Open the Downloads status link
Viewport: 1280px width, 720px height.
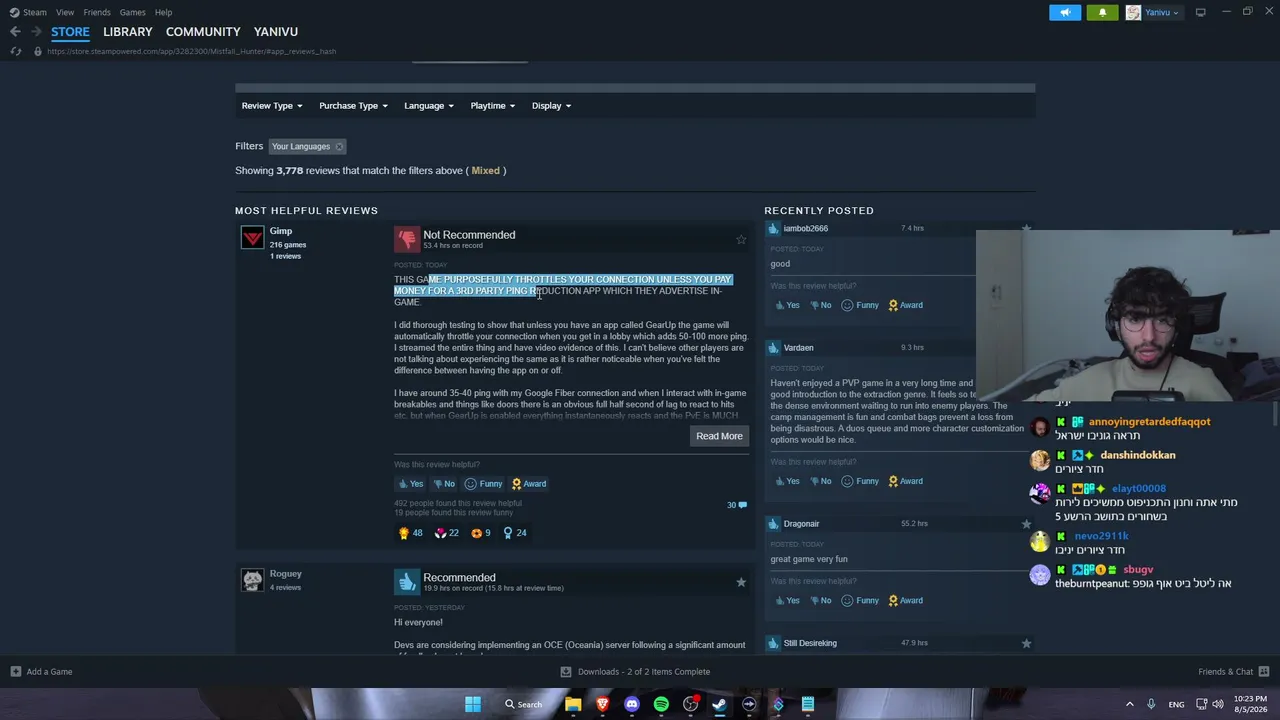click(x=635, y=672)
